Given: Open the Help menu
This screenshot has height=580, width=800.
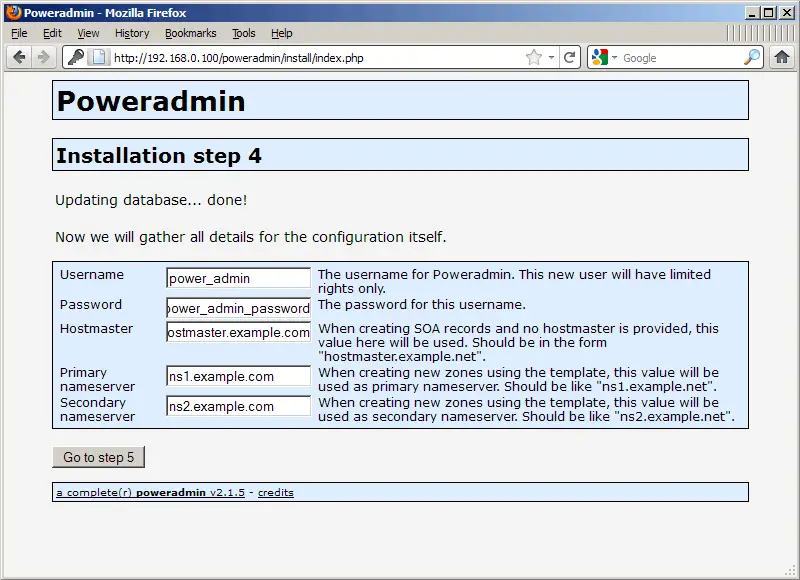Looking at the screenshot, I should coord(282,33).
